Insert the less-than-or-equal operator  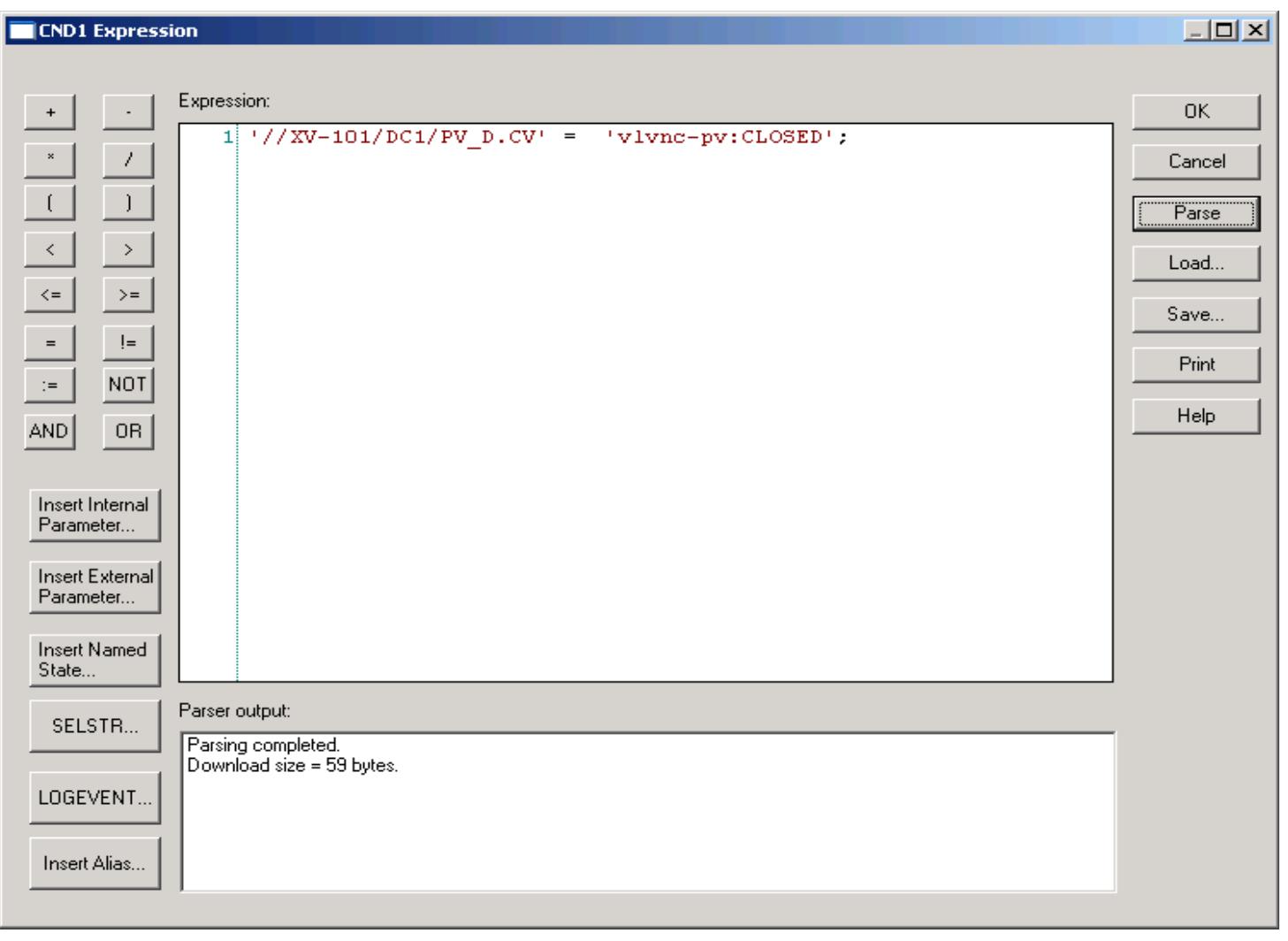coord(50,295)
